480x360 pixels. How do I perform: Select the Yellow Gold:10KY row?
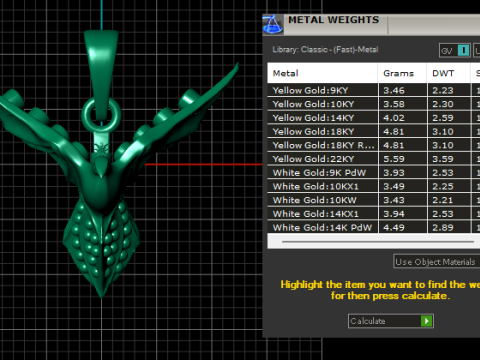374,104
